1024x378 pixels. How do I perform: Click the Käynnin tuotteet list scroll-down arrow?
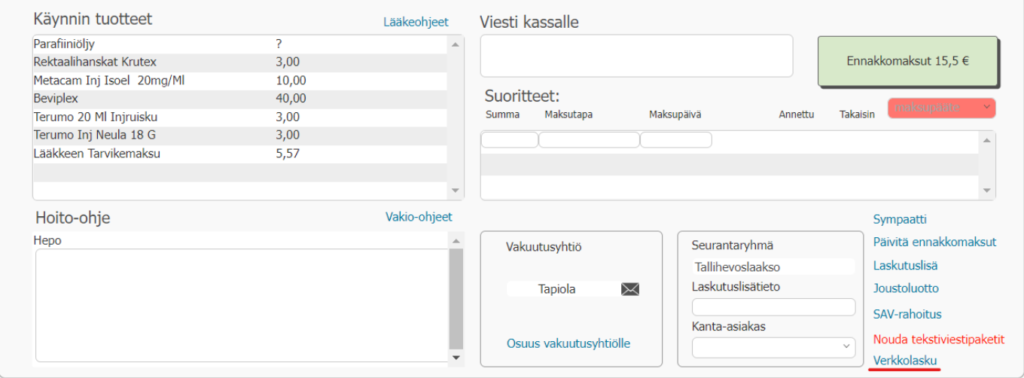point(455,190)
